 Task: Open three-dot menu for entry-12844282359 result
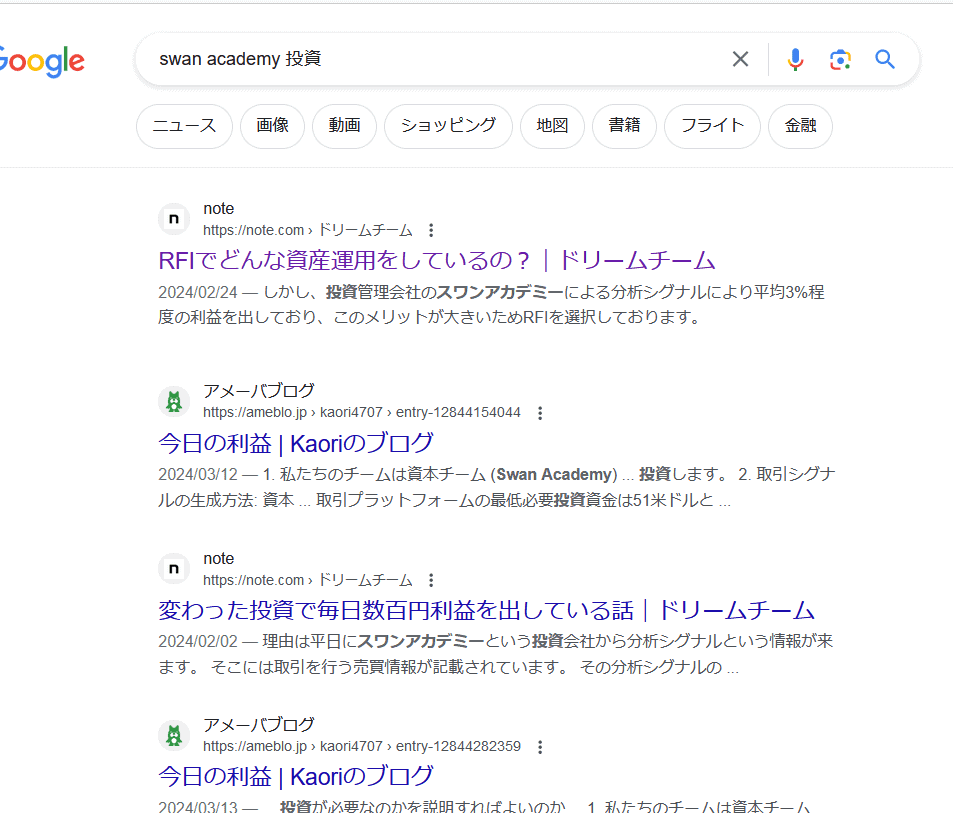click(540, 747)
